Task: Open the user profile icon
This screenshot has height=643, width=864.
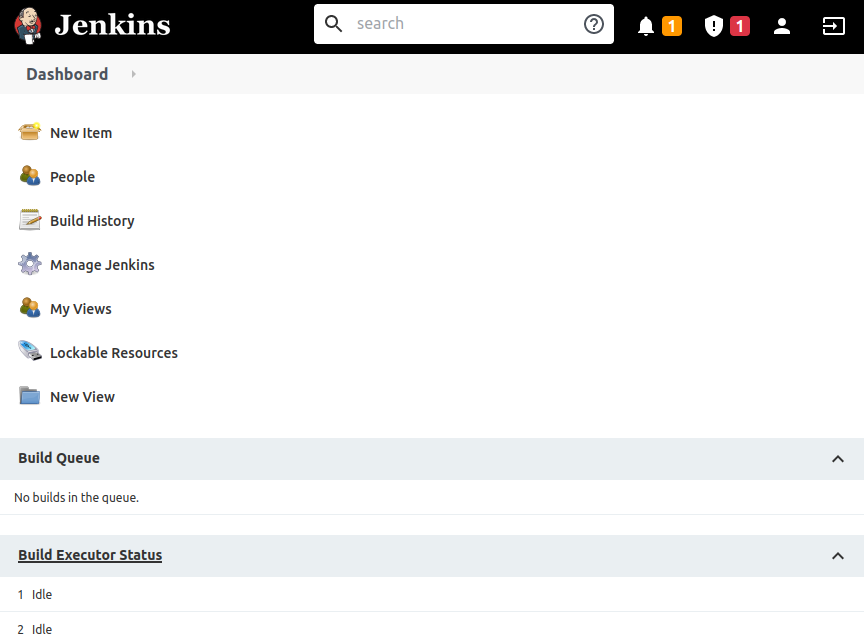Action: [x=781, y=26]
